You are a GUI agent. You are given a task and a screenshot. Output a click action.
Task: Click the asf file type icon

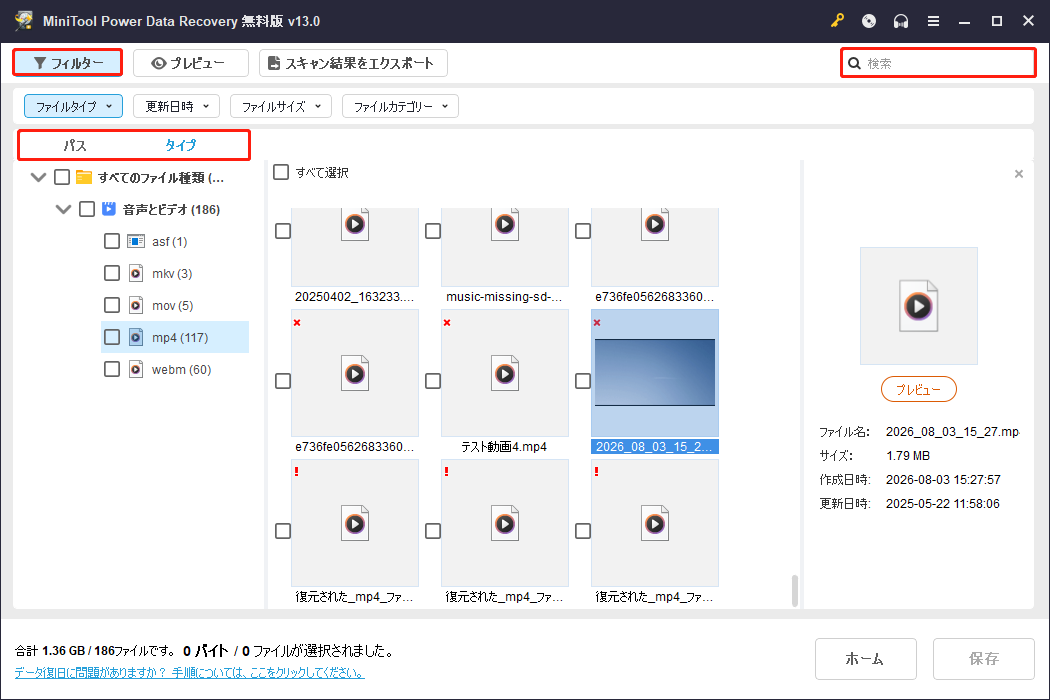[x=136, y=241]
